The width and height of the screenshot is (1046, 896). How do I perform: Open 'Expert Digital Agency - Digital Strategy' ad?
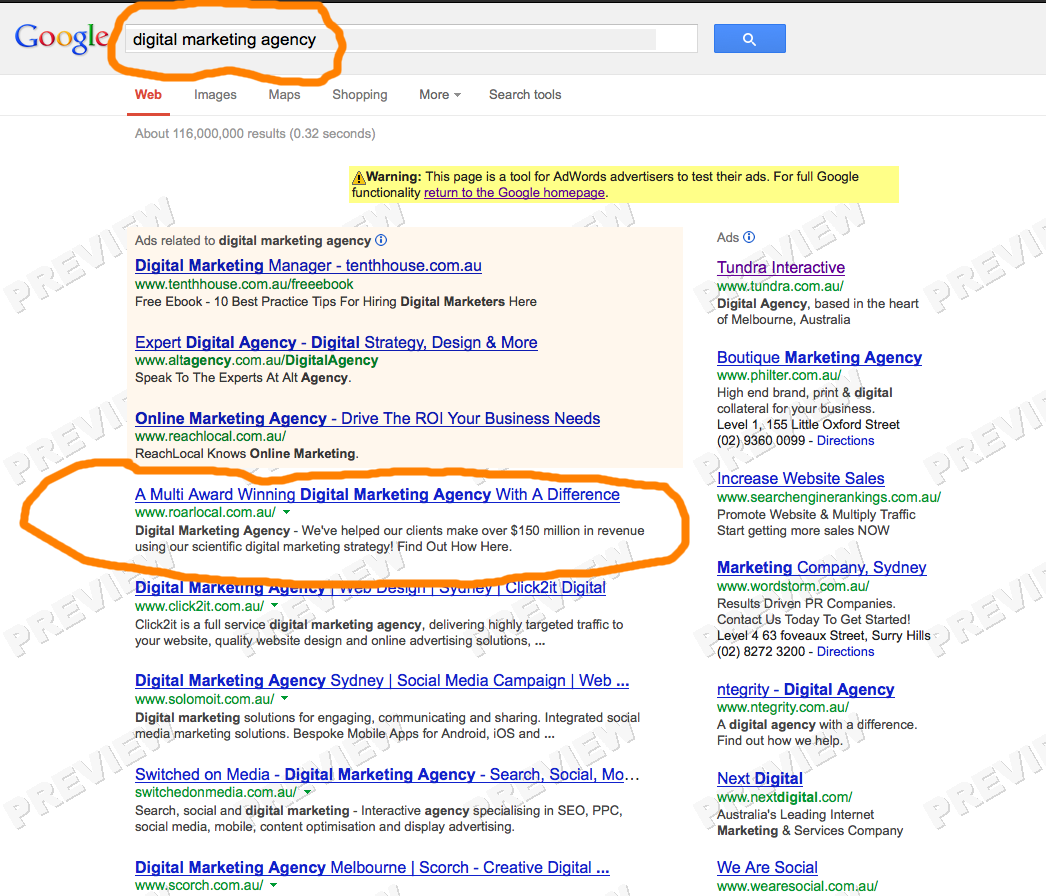click(x=336, y=342)
